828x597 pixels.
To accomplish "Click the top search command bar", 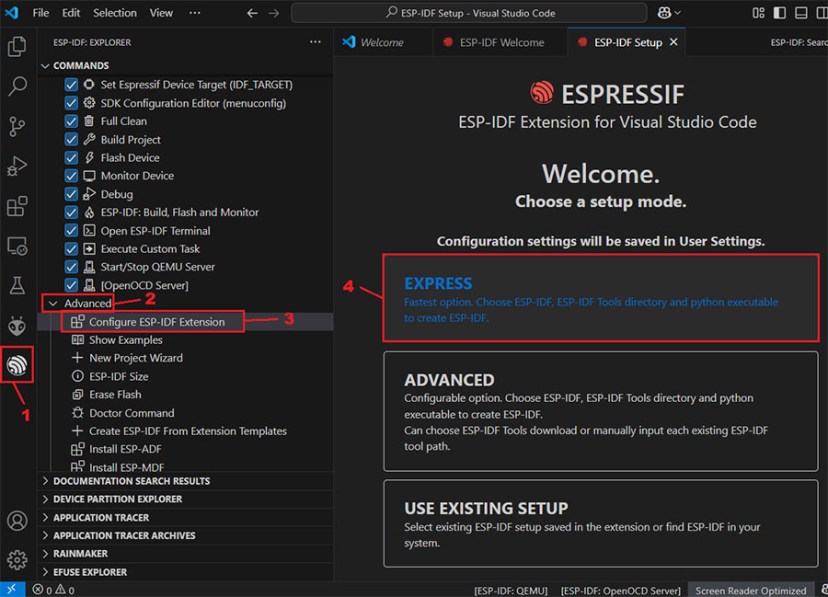I will tap(470, 12).
